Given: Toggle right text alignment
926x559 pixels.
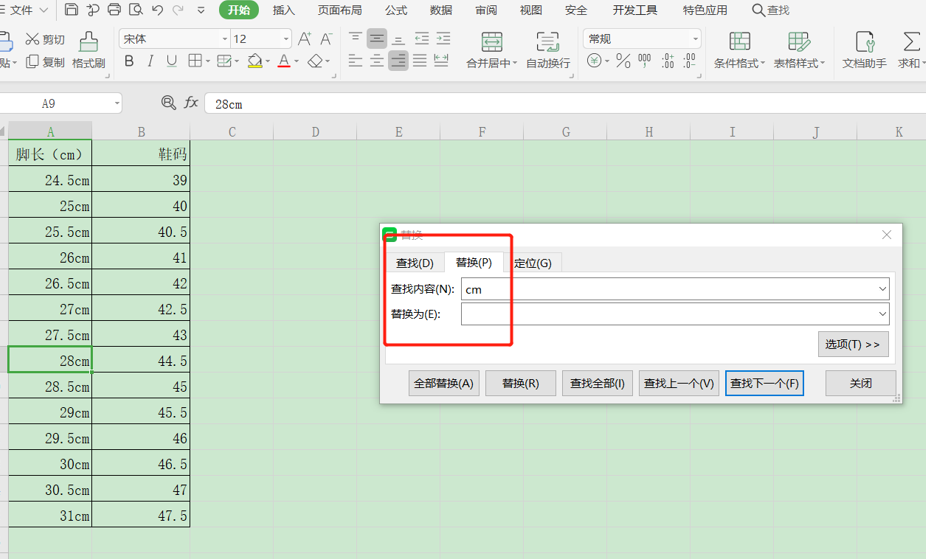Looking at the screenshot, I should (x=399, y=60).
